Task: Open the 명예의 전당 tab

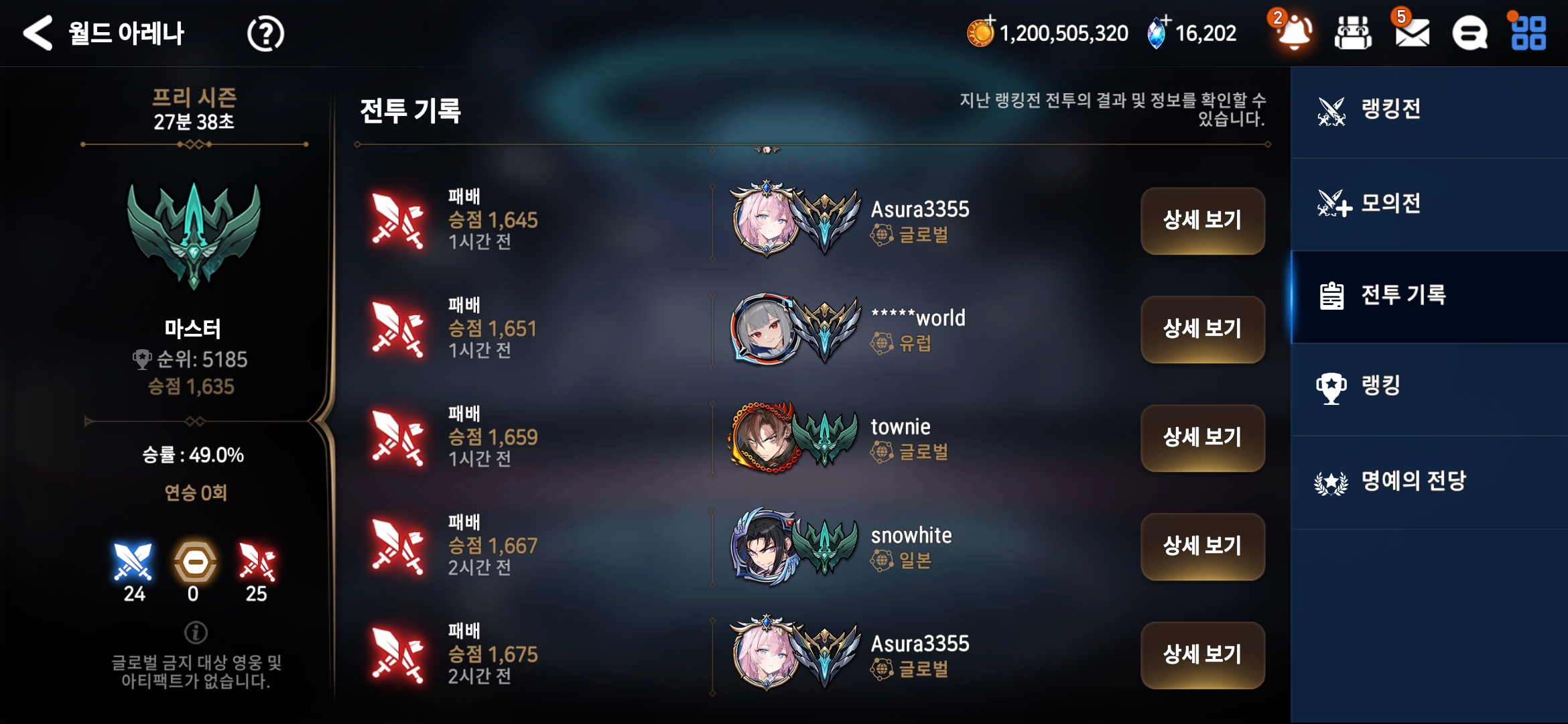Action: (1429, 481)
